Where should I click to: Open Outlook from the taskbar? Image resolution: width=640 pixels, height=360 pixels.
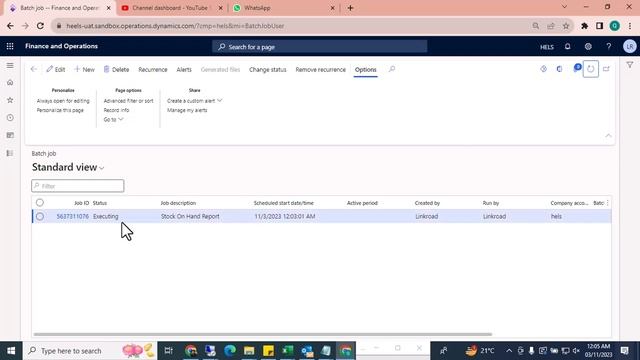click(x=307, y=351)
